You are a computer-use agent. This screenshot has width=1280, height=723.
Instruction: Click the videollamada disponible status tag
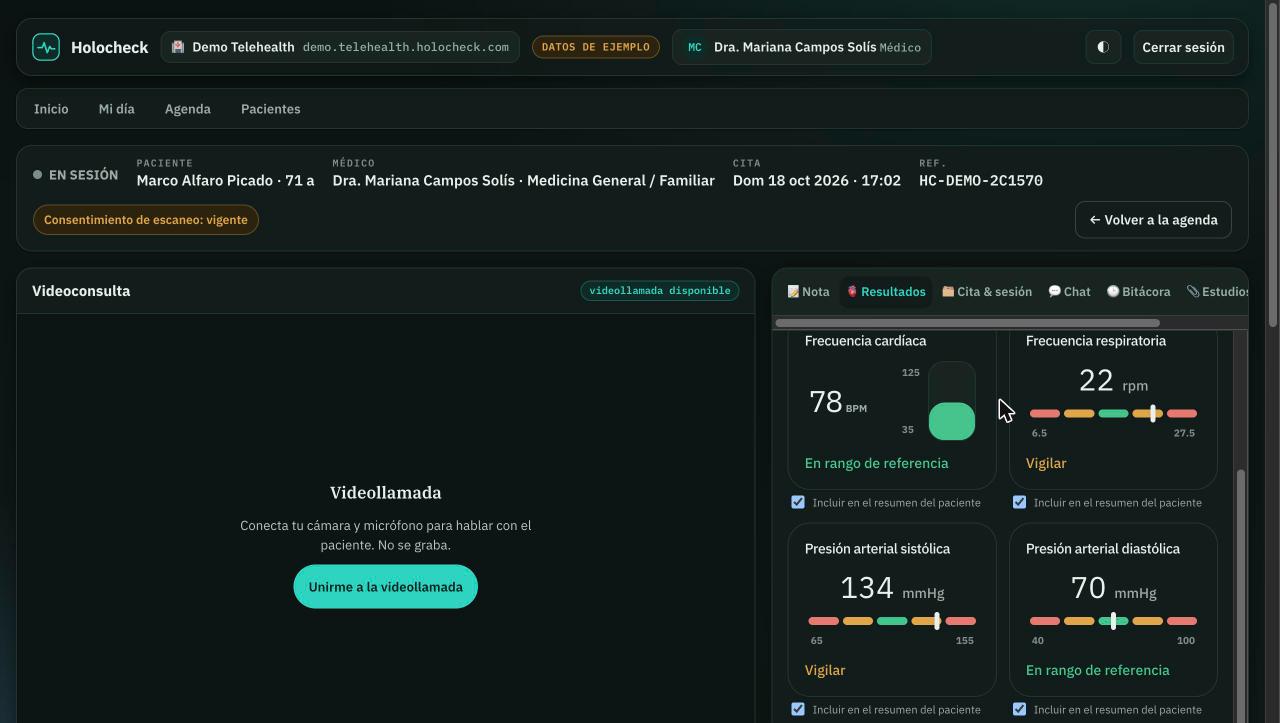click(660, 291)
